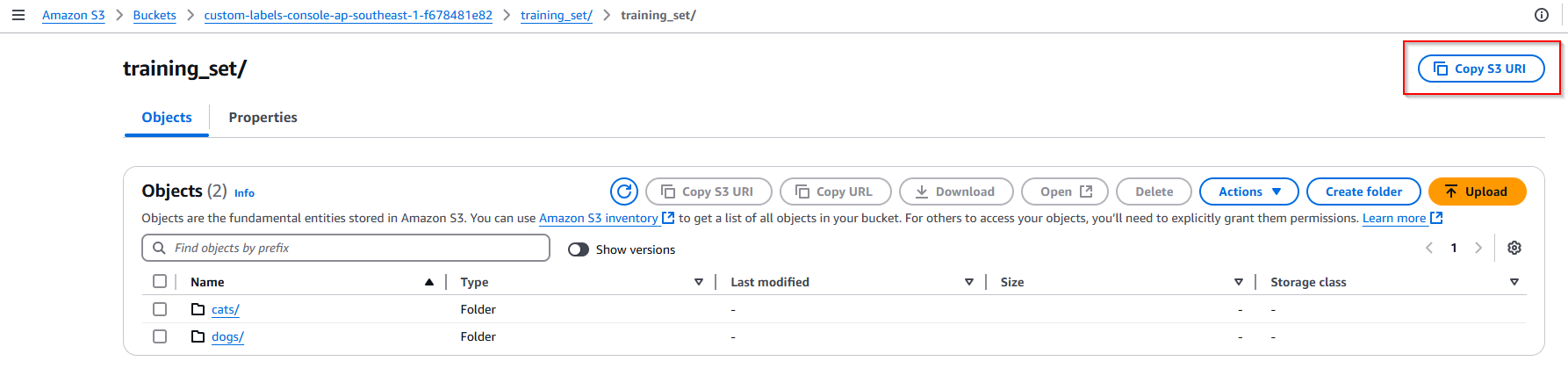Sort by Size column arrow
1568x390 pixels.
click(x=1239, y=282)
